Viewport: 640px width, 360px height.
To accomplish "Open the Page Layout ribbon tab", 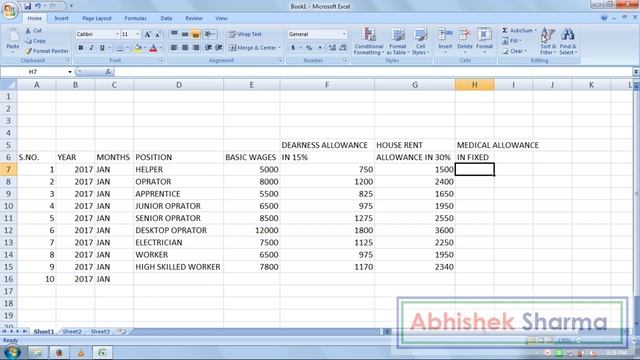I will (97, 18).
